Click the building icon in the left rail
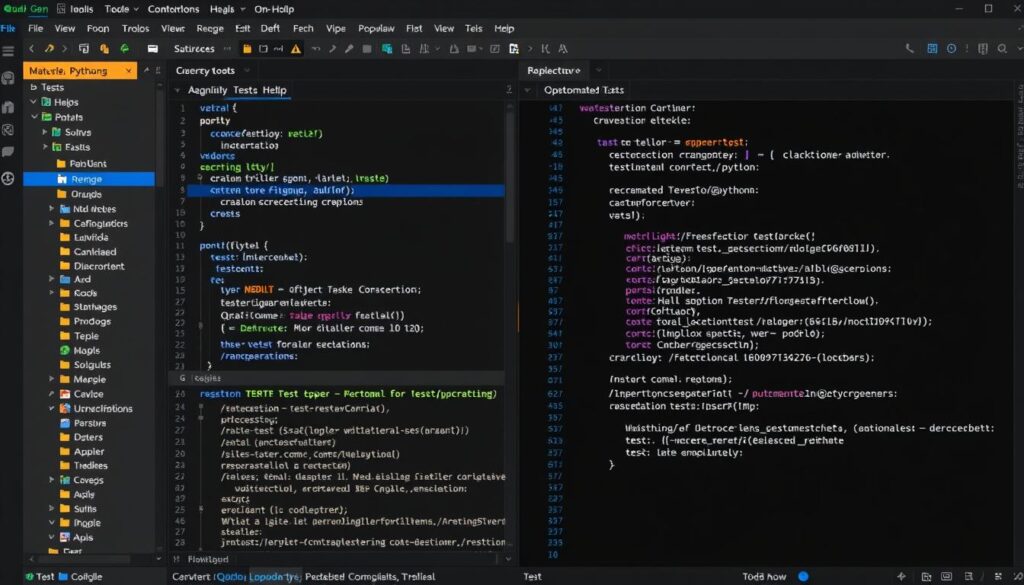Image resolution: width=1024 pixels, height=585 pixels. [8, 107]
